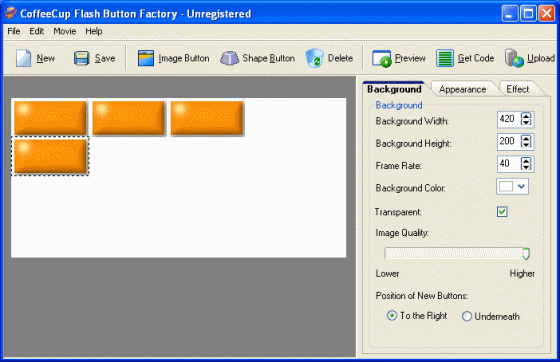Screen dimensions: 560x362
Task: Select the Underneath radio button
Action: pyautogui.click(x=467, y=316)
